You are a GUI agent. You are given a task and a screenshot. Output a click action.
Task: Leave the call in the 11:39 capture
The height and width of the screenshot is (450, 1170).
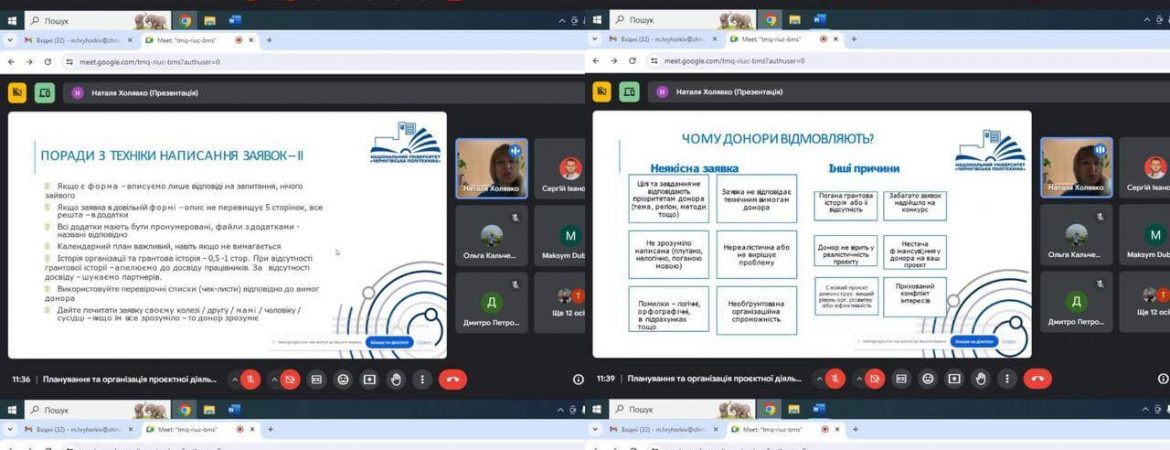tap(1038, 379)
